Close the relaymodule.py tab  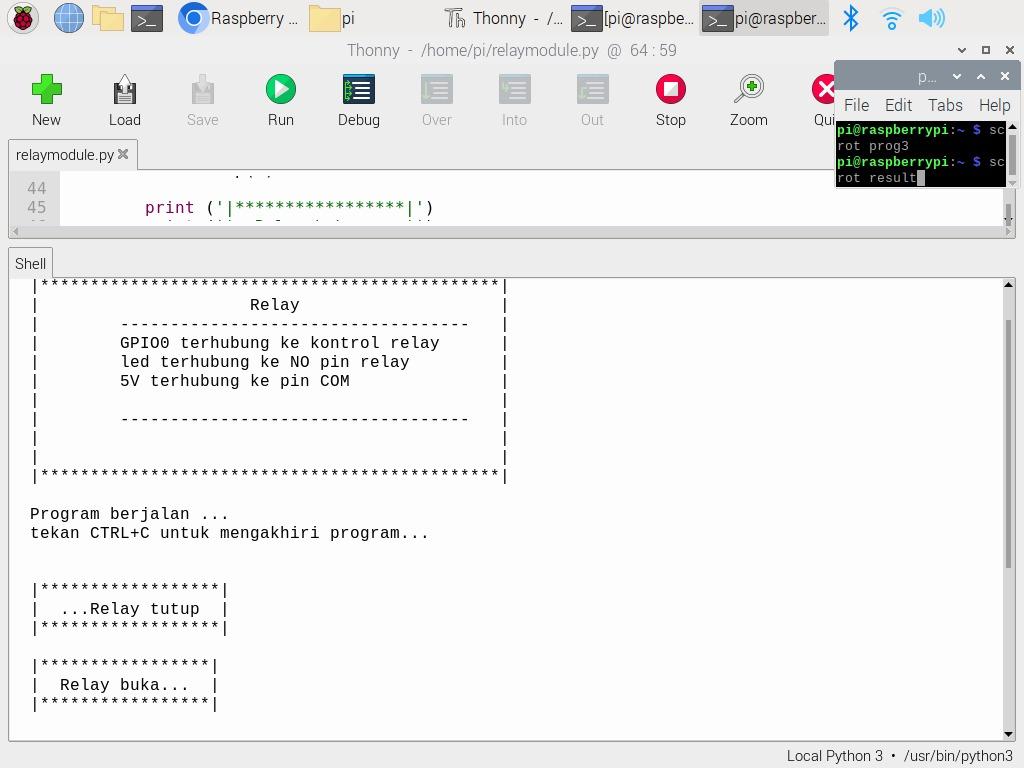pyautogui.click(x=123, y=154)
